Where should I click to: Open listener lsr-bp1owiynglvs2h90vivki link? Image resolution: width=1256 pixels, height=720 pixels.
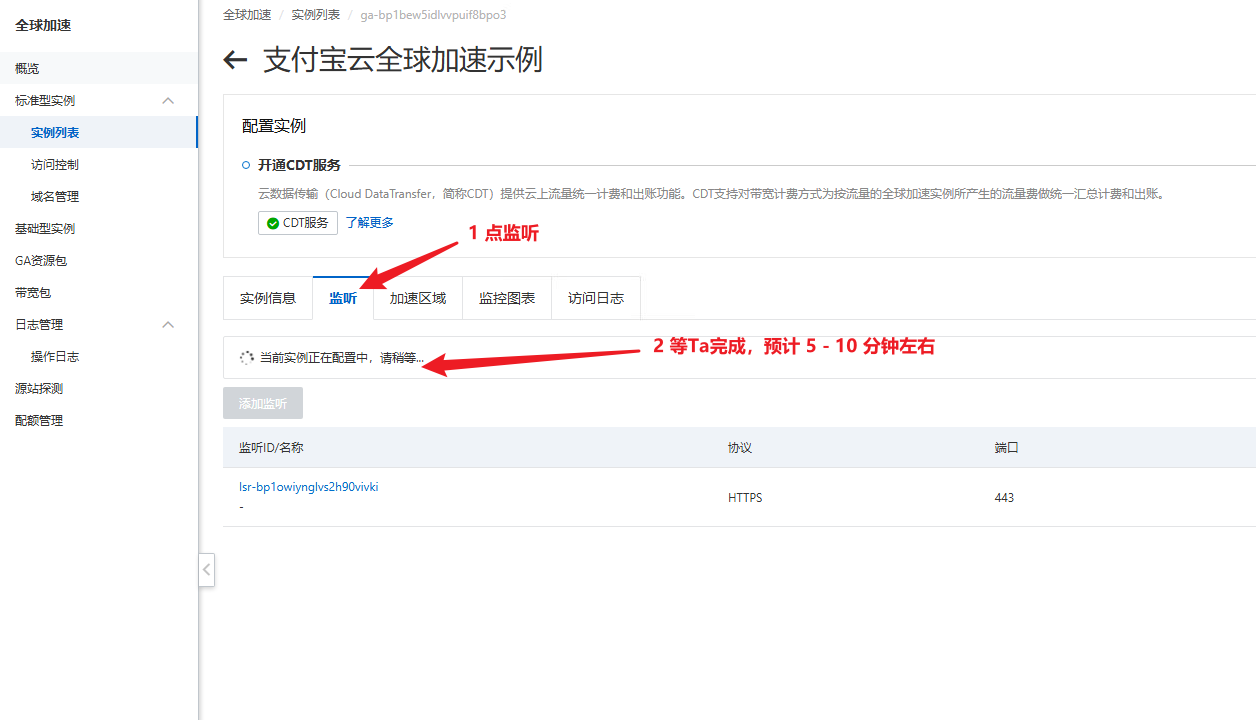pyautogui.click(x=308, y=487)
